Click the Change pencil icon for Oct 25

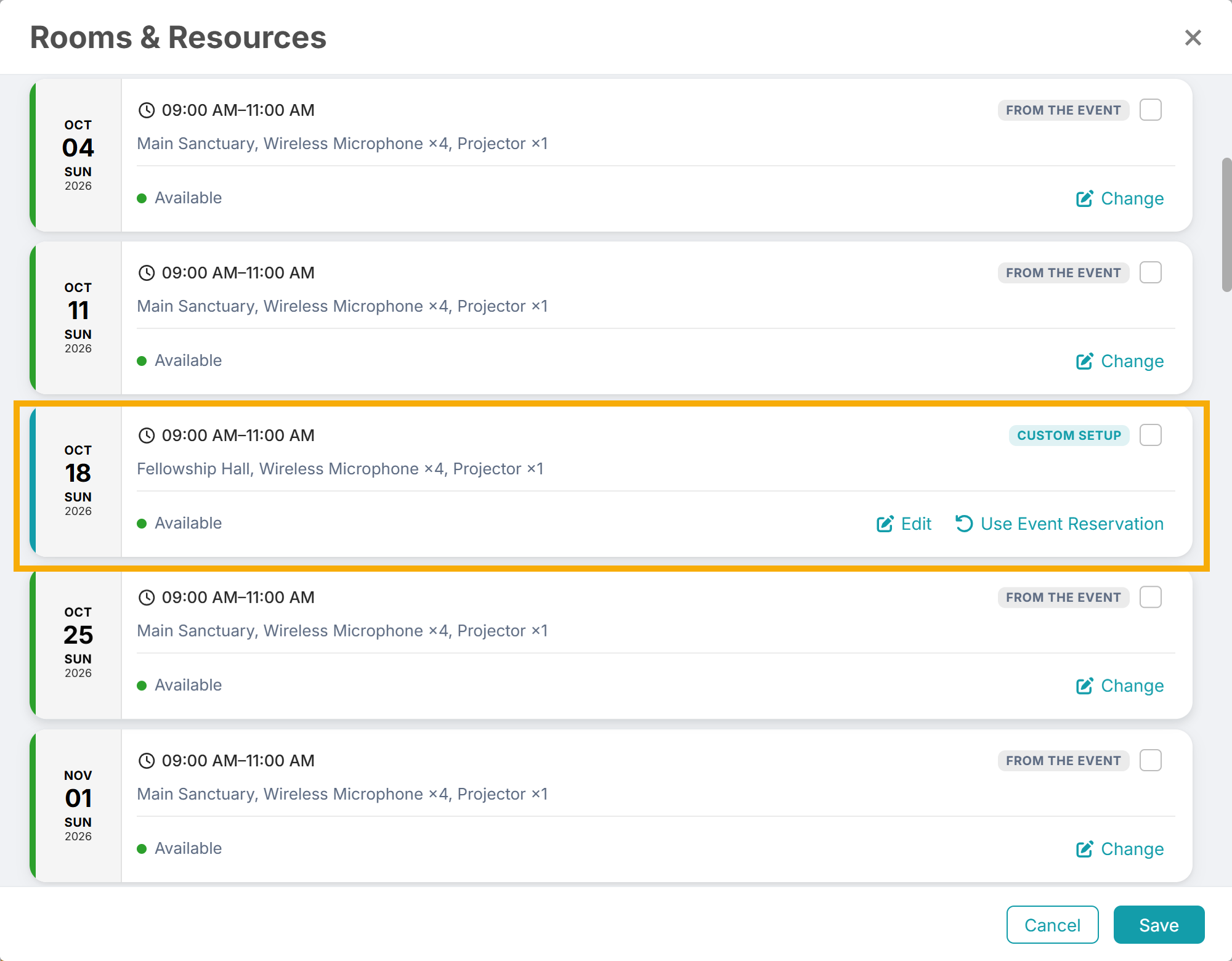coord(1084,686)
